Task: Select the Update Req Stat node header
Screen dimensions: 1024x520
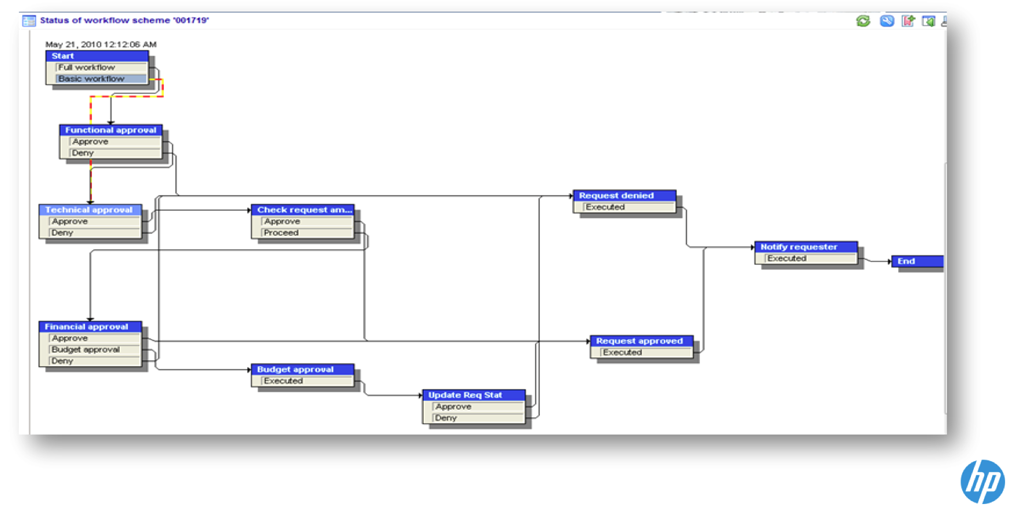Action: click(x=474, y=395)
